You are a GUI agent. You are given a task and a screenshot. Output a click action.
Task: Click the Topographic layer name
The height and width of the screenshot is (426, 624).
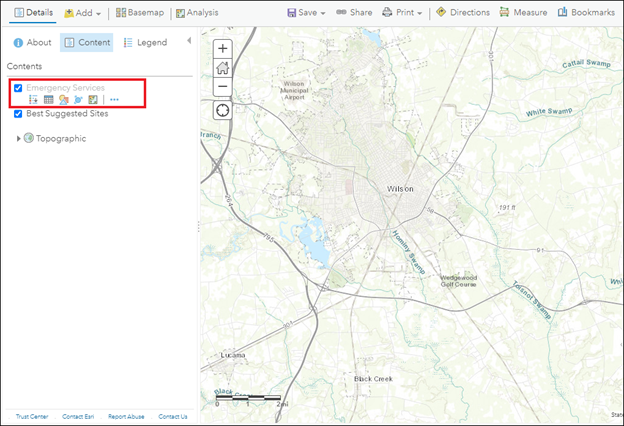pyautogui.click(x=61, y=139)
